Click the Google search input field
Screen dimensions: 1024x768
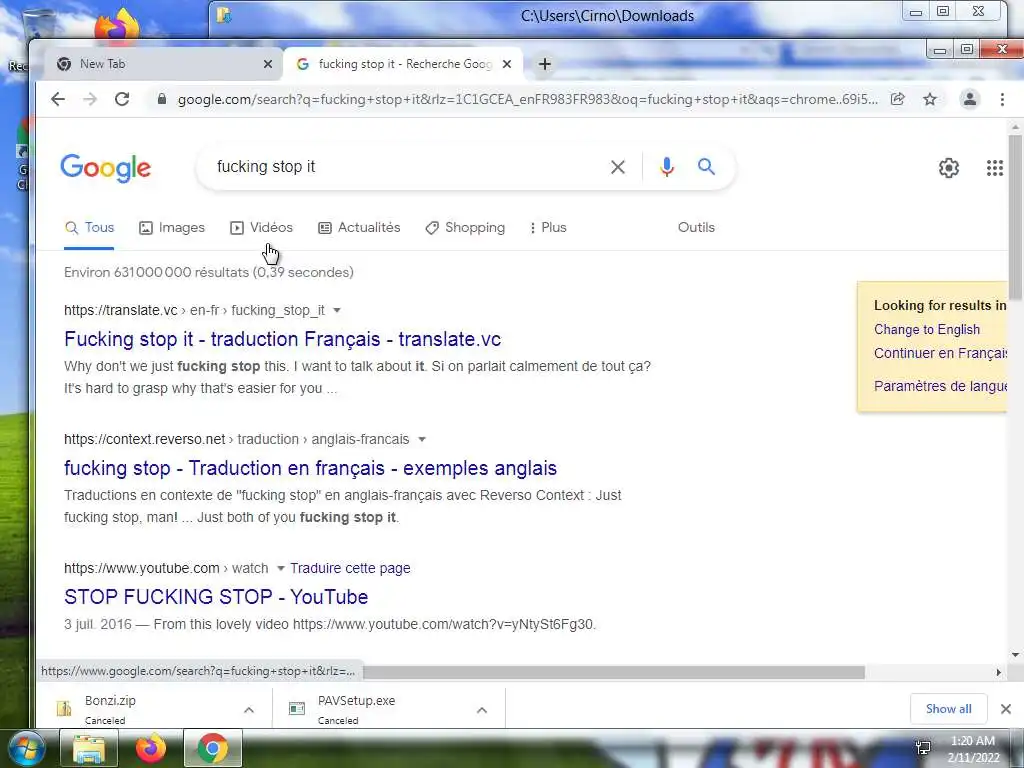pos(405,167)
